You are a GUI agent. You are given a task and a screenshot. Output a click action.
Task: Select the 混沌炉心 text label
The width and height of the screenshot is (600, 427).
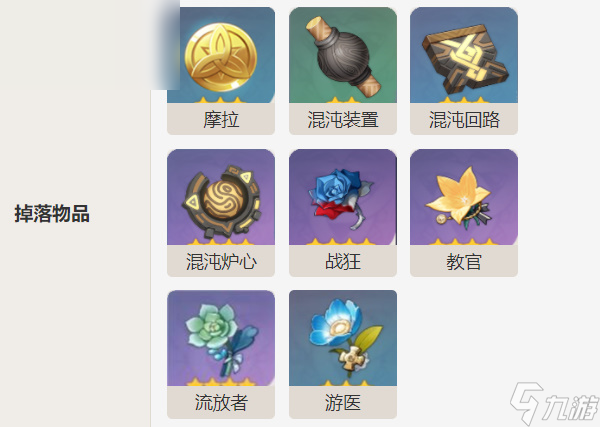[221, 262]
